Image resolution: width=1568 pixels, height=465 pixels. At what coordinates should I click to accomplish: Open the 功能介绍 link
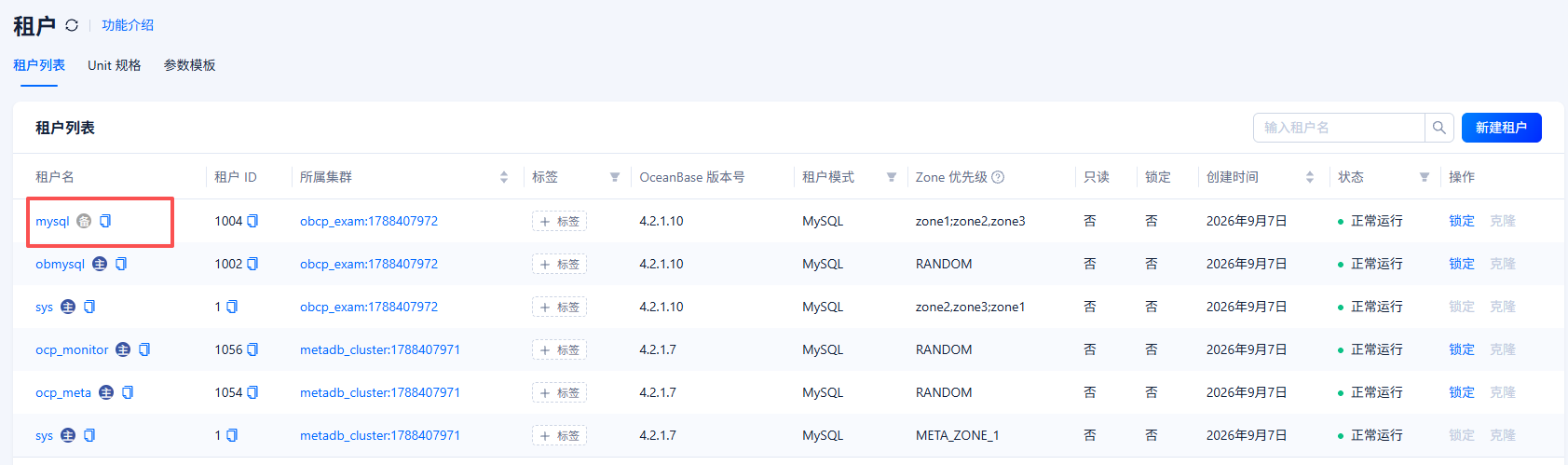tap(128, 25)
